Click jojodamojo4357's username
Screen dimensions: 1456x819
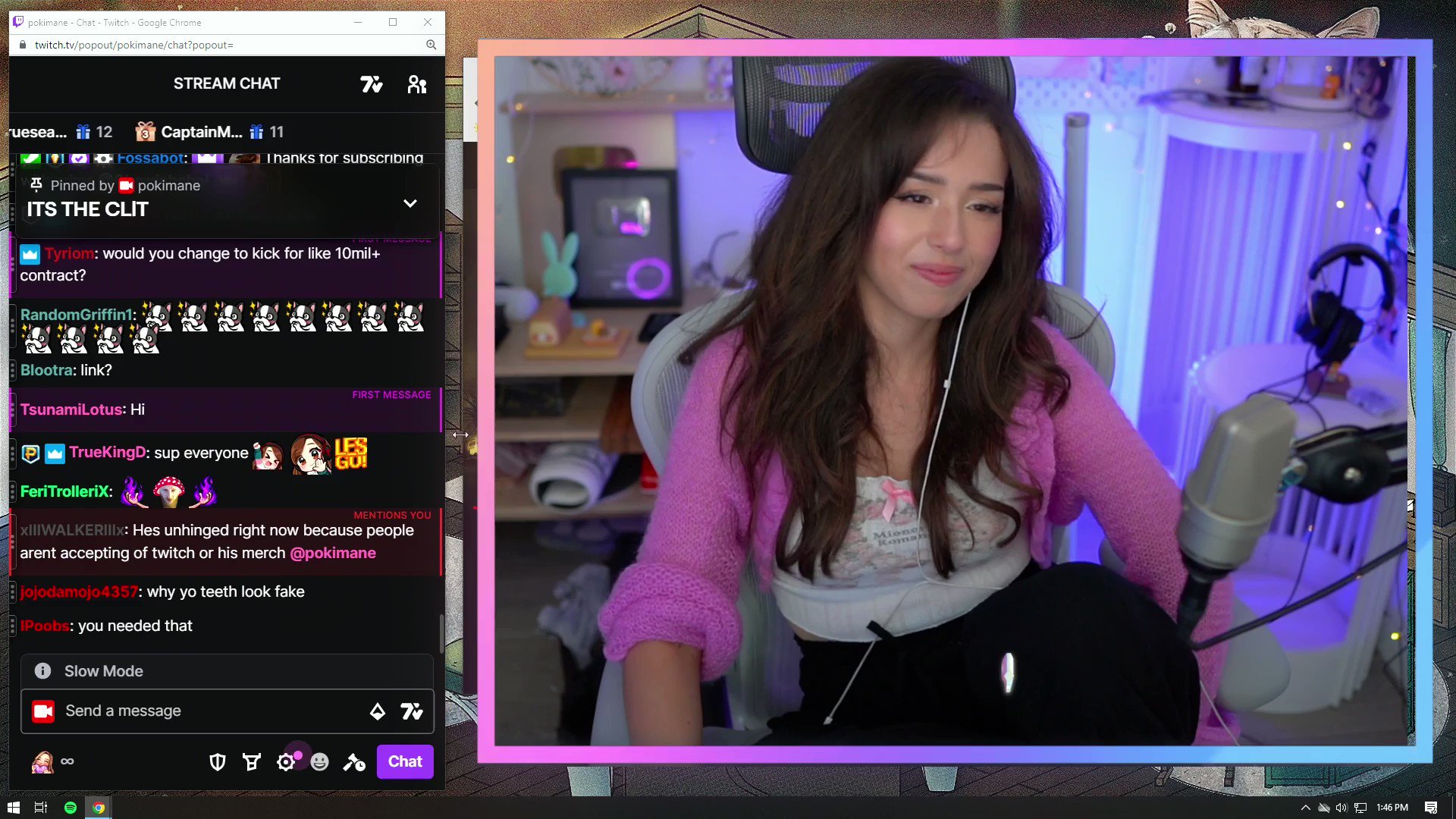click(x=79, y=591)
